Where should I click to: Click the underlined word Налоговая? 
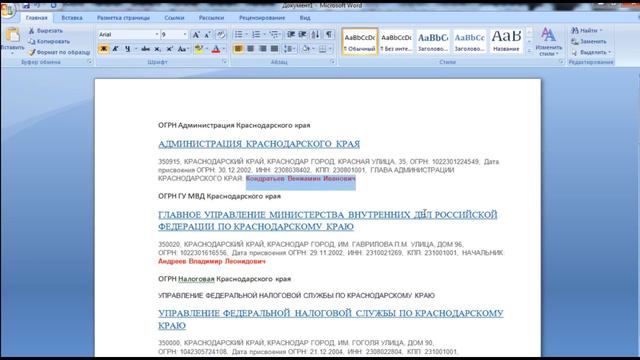pyautogui.click(x=196, y=279)
